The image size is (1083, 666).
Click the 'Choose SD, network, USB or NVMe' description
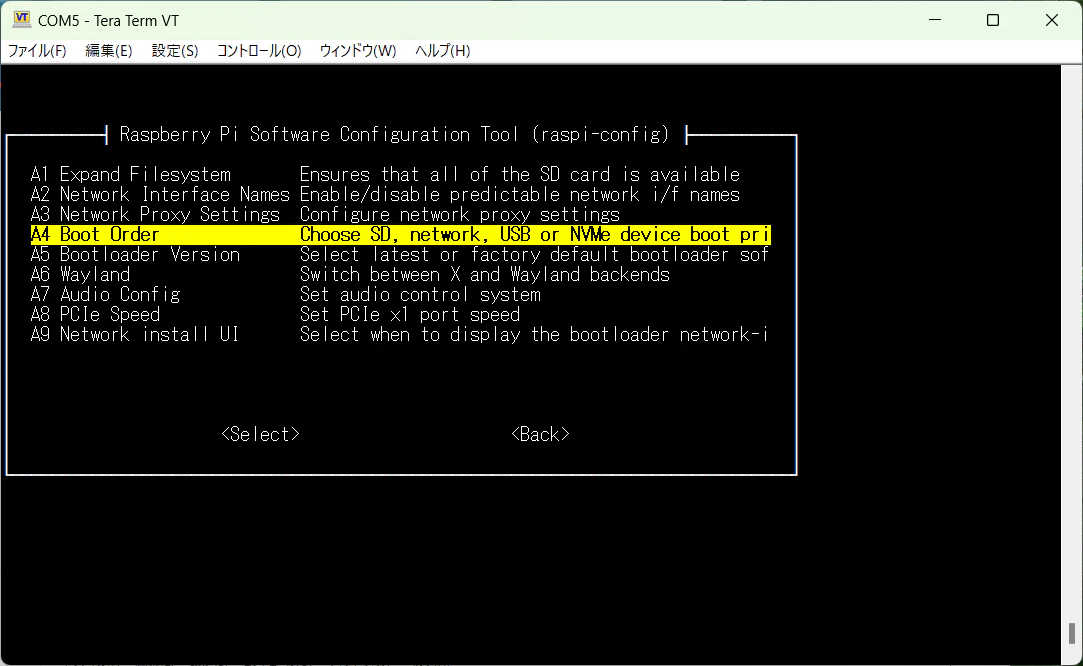[534, 234]
